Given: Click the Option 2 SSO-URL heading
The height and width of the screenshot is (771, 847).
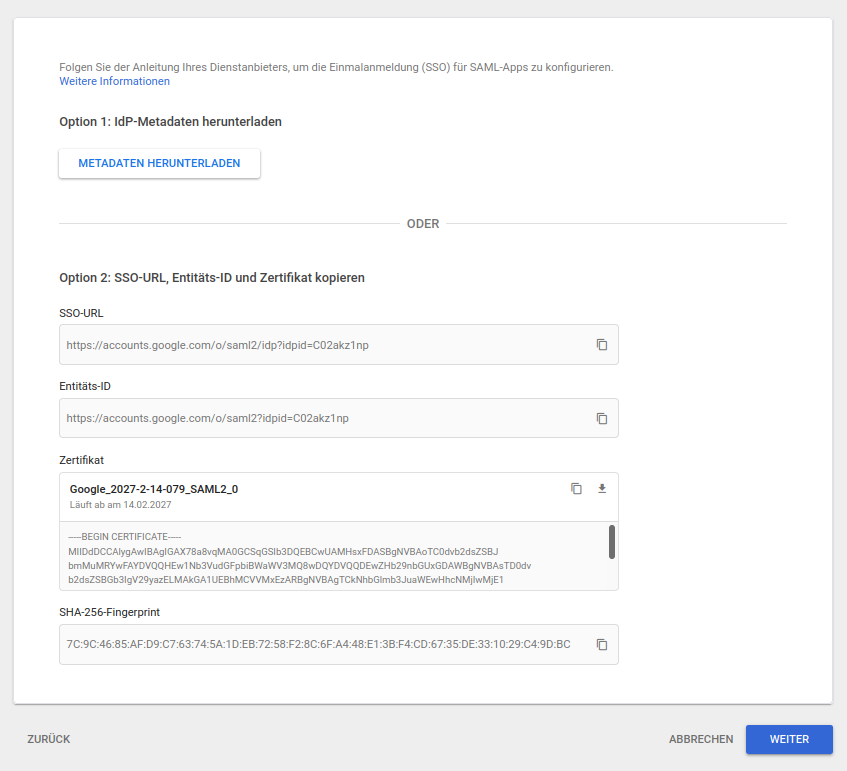Looking at the screenshot, I should [212, 277].
